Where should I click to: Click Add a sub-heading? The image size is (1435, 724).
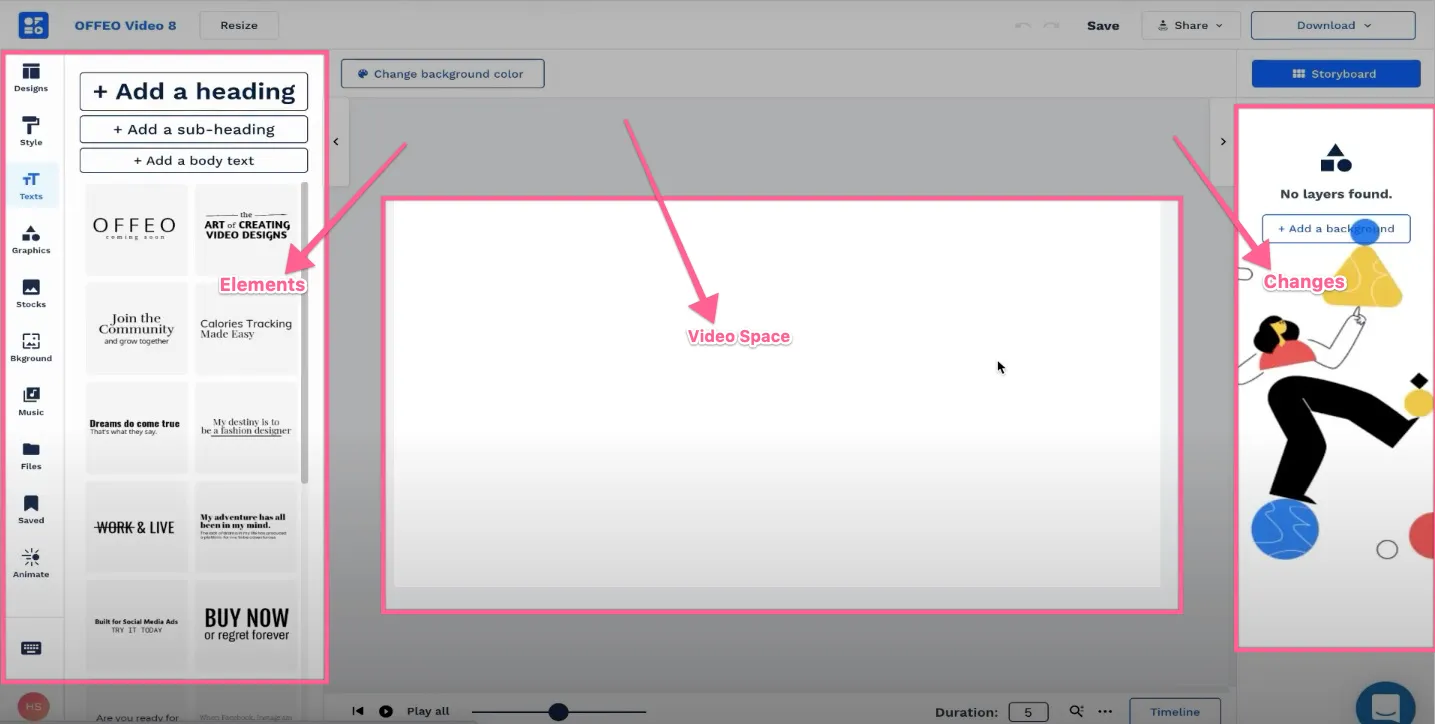[x=194, y=129]
